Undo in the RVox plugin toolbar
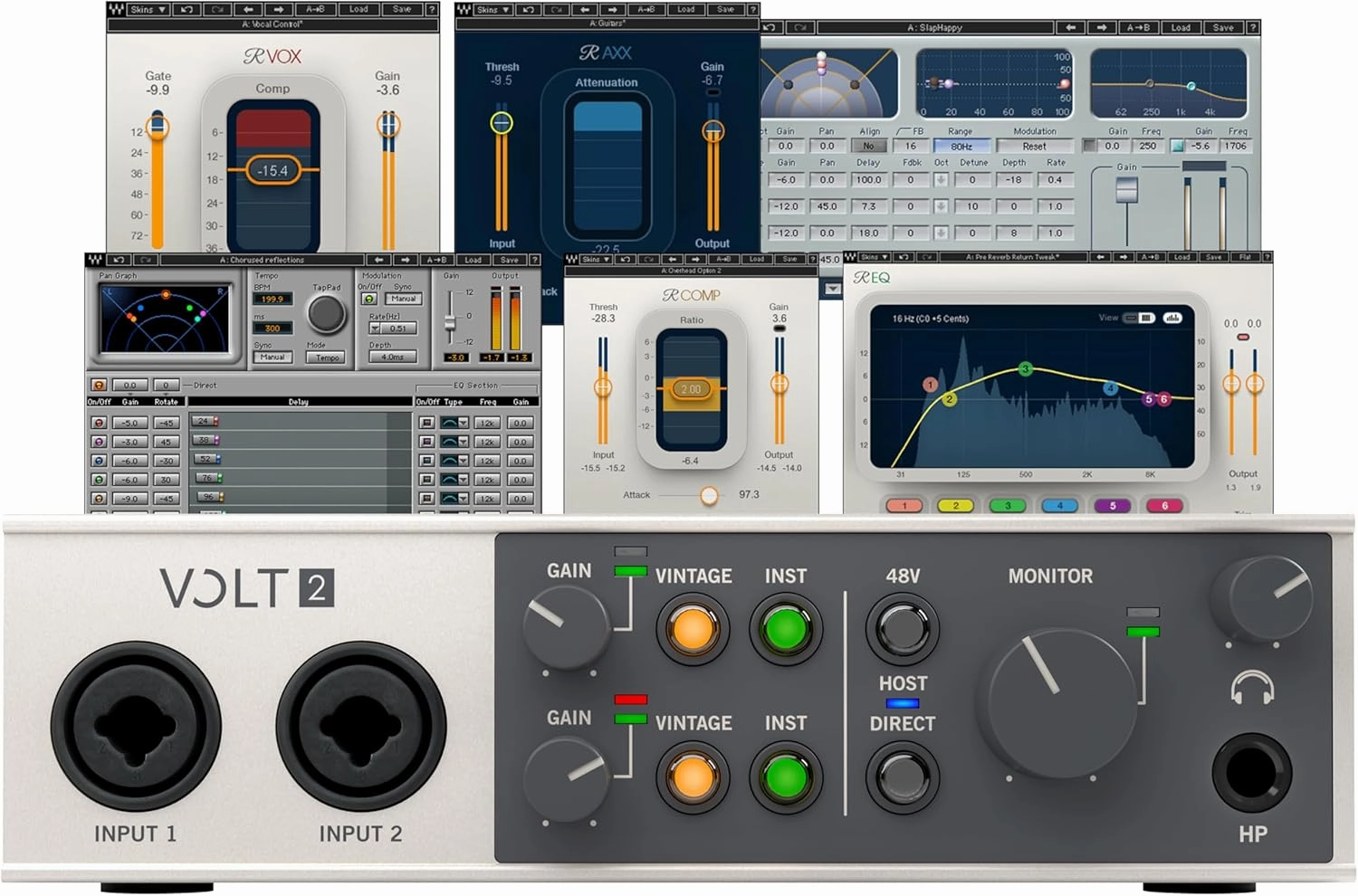 point(186,9)
